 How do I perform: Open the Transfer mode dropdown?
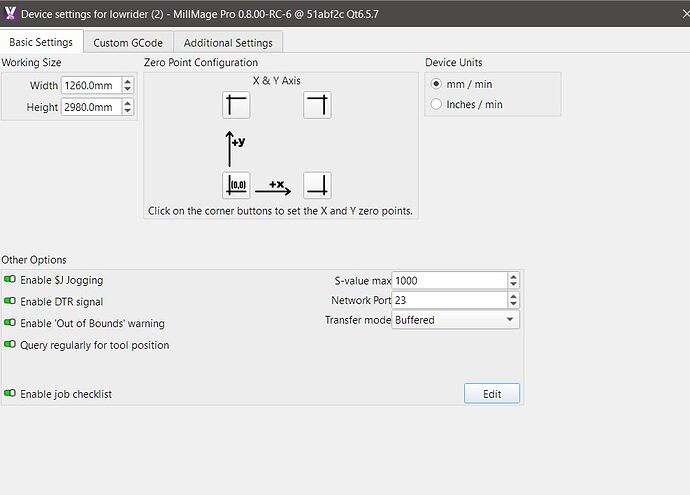click(x=455, y=320)
